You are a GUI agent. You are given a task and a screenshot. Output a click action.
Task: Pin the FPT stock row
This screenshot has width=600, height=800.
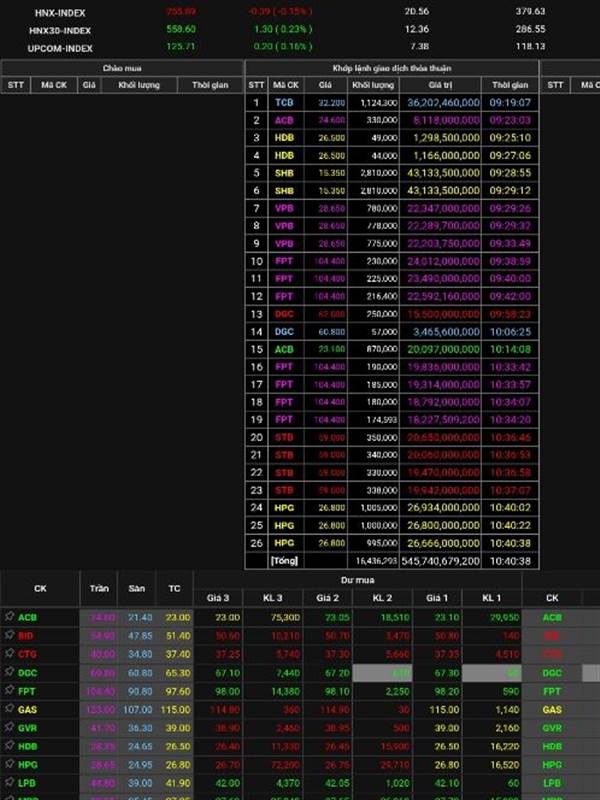[x=9, y=690]
